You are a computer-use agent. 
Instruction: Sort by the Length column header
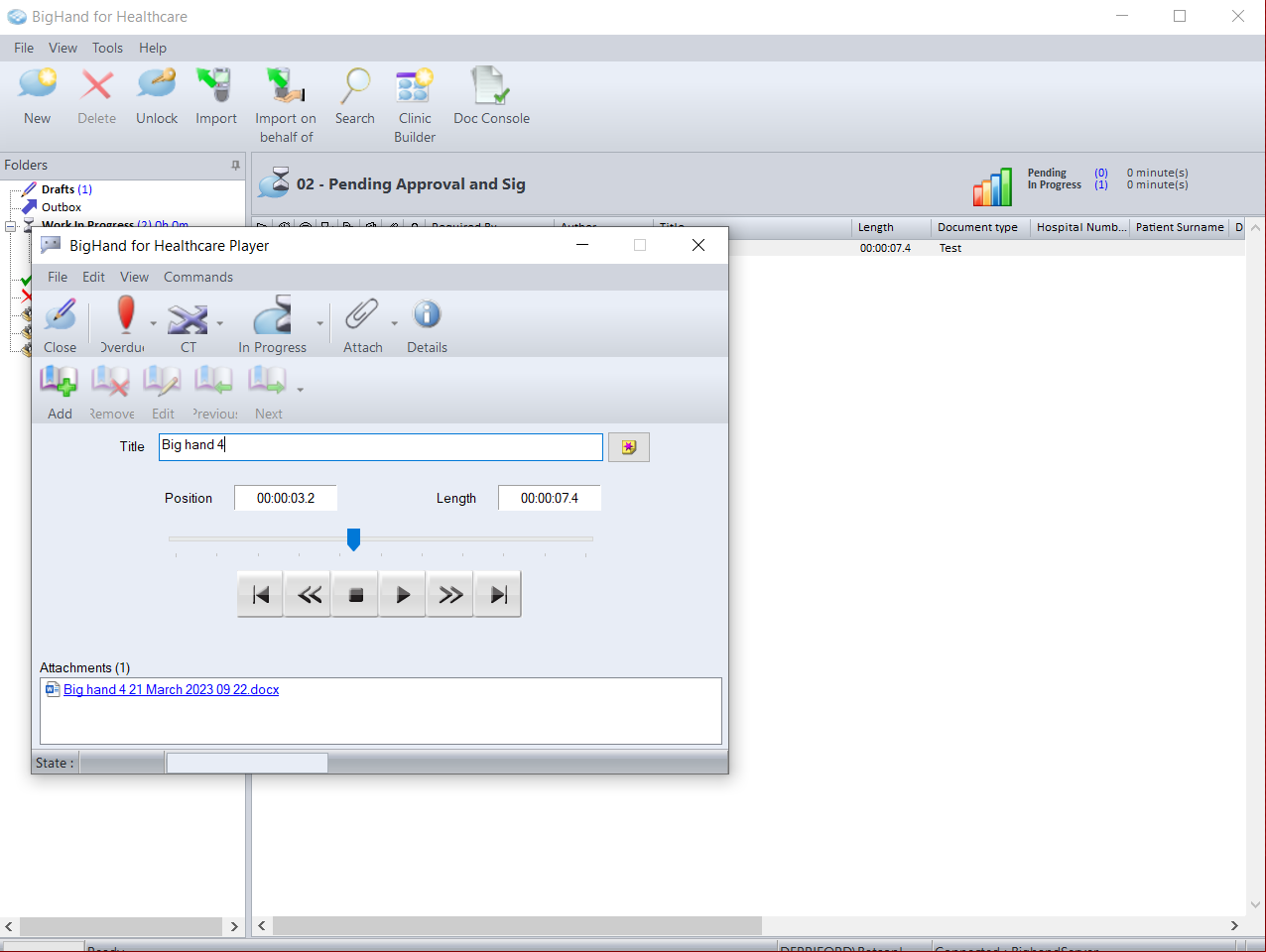tap(891, 227)
